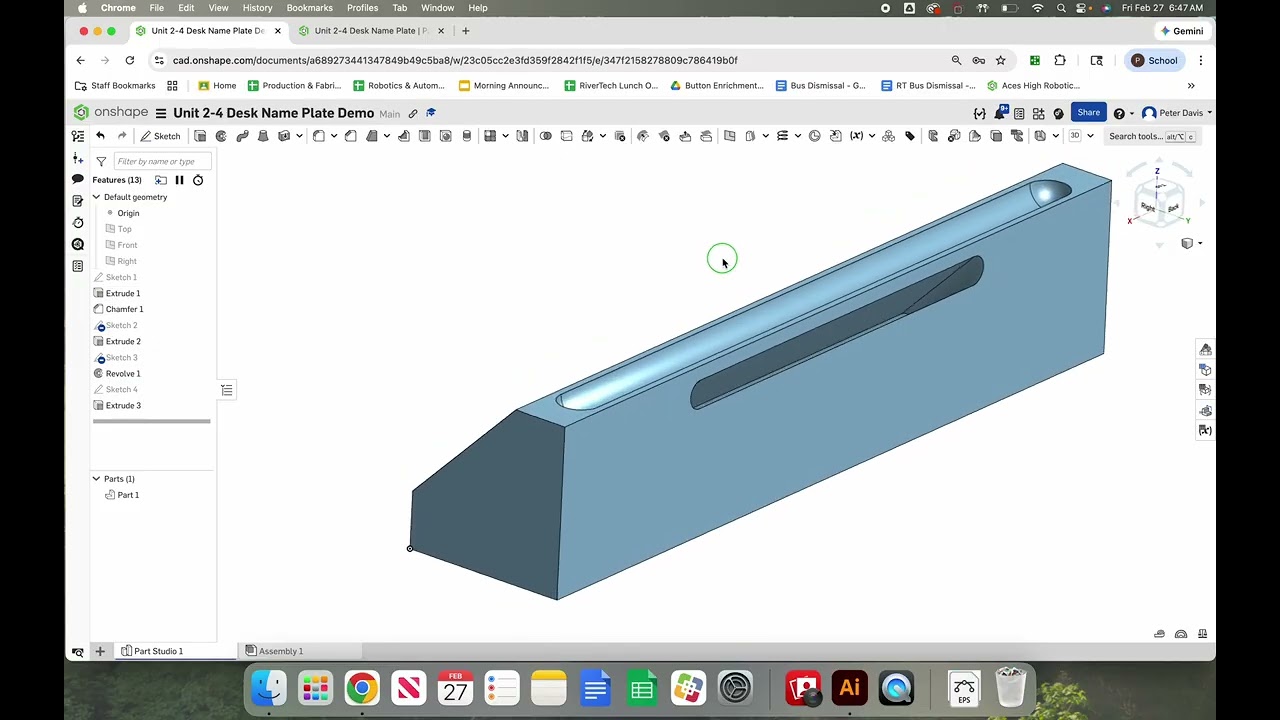Screen dimensions: 1280x720
Task: Open the Feature tree toggle icon in toolbar
Action: 78,136
